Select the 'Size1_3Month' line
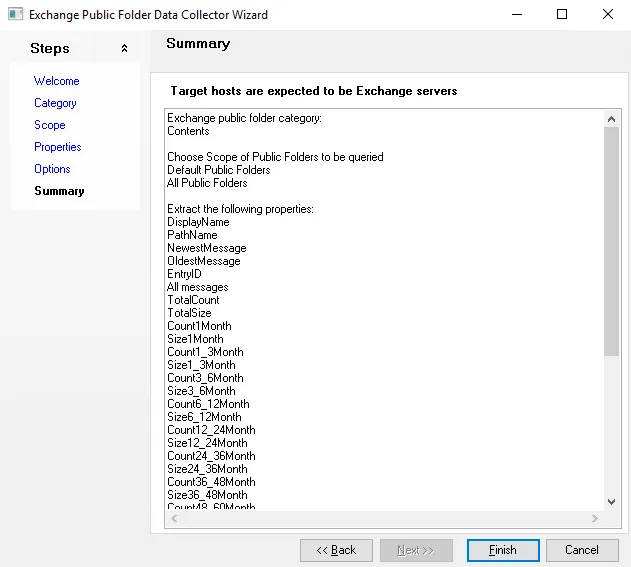Viewport: 631px width, 567px height. pyautogui.click(x=201, y=365)
